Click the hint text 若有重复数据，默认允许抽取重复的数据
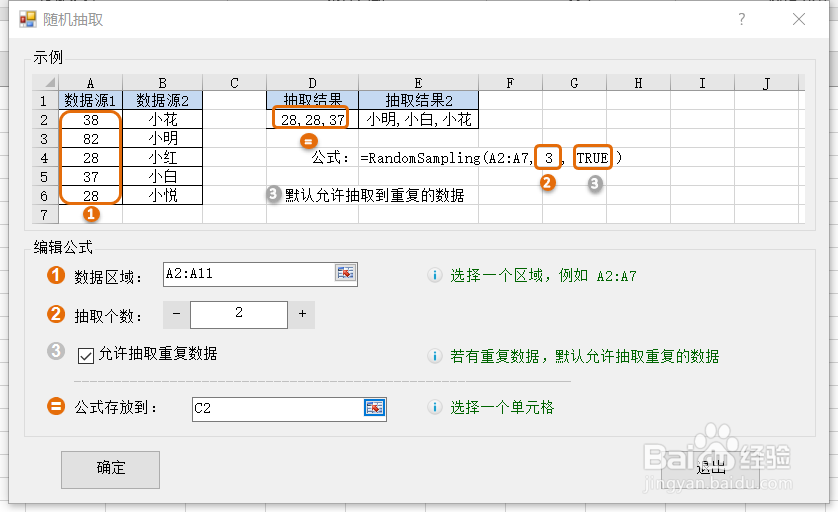The image size is (838, 512). (x=585, y=356)
